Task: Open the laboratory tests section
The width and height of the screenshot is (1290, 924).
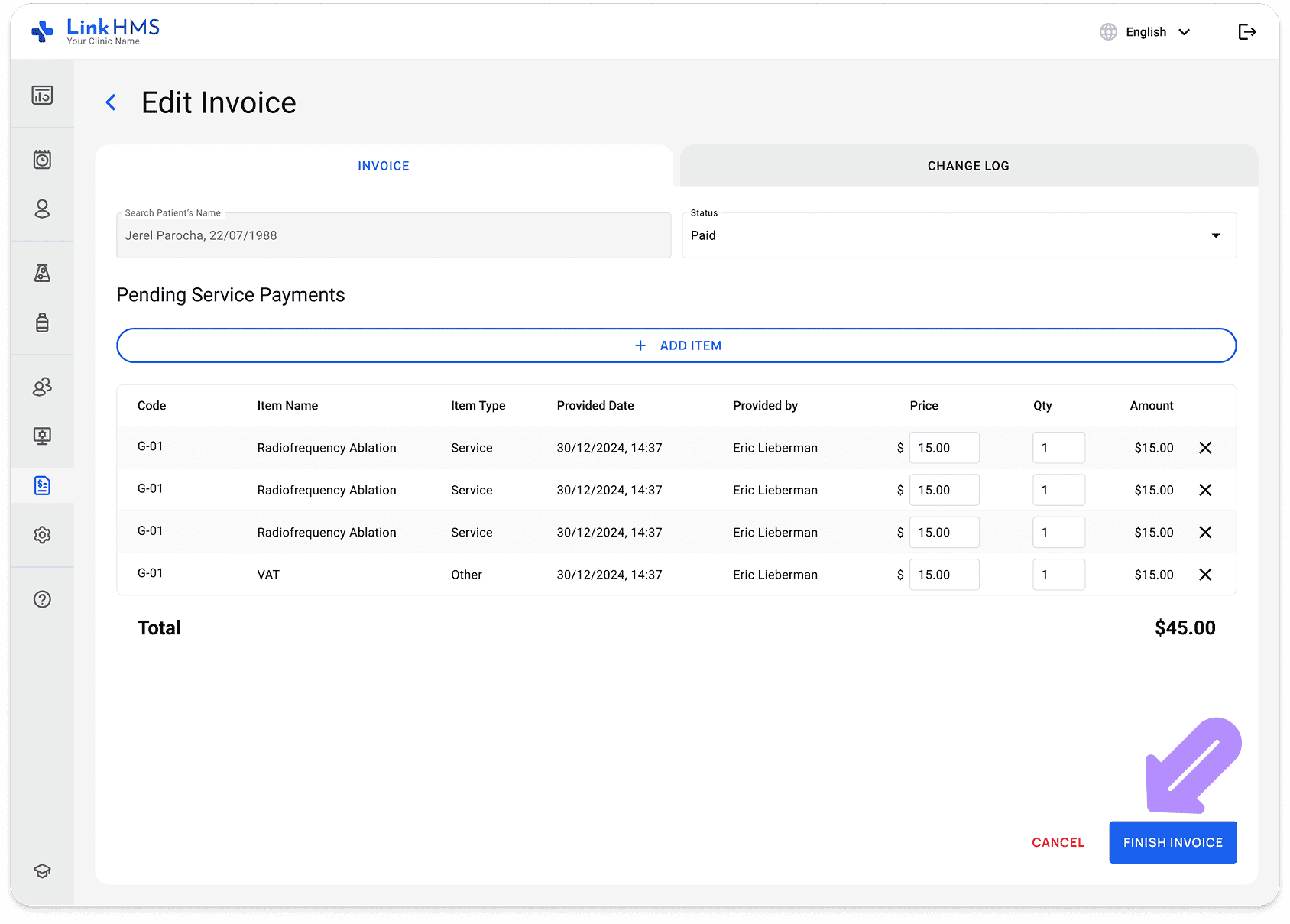Action: click(42, 273)
